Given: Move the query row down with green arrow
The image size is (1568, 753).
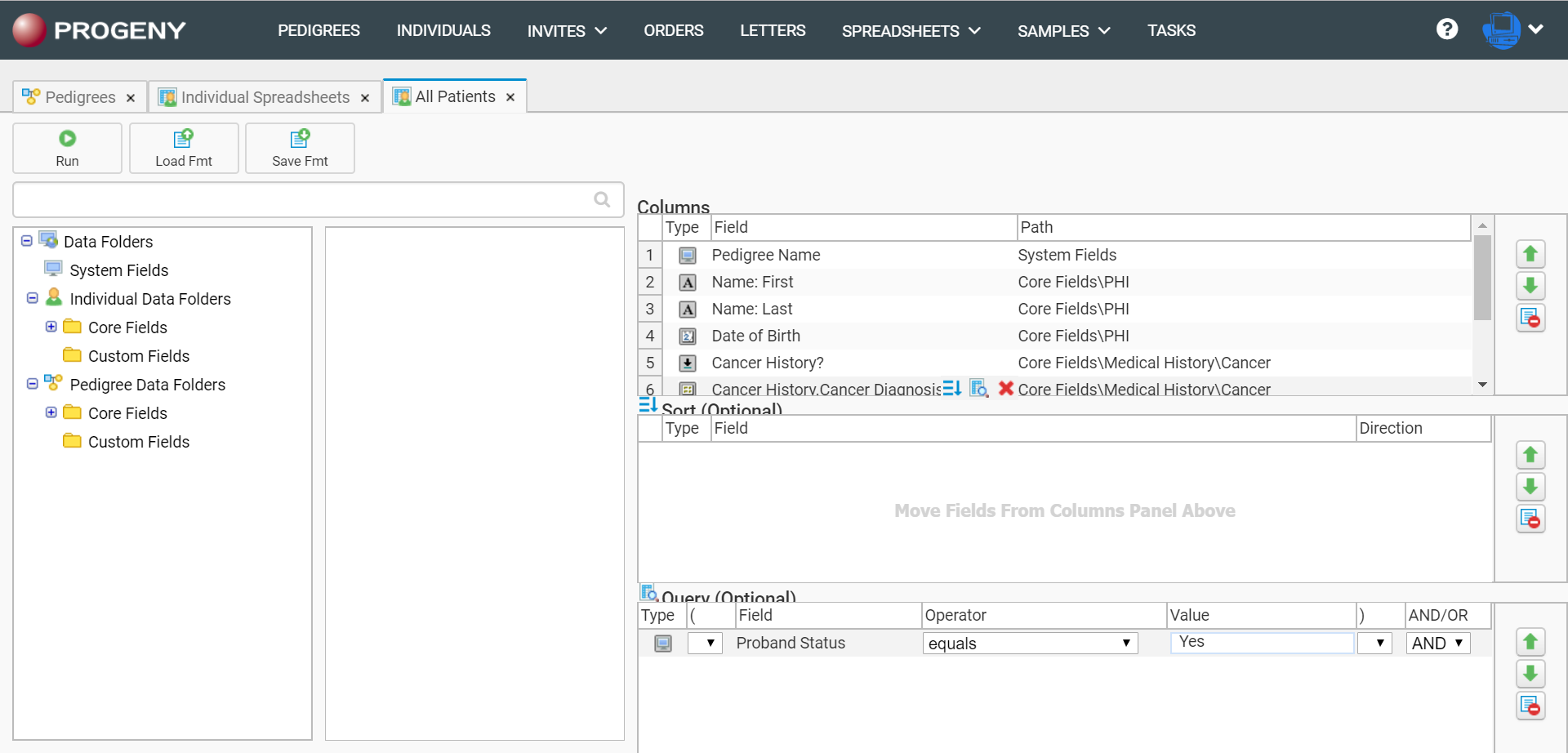Looking at the screenshot, I should pos(1531,673).
